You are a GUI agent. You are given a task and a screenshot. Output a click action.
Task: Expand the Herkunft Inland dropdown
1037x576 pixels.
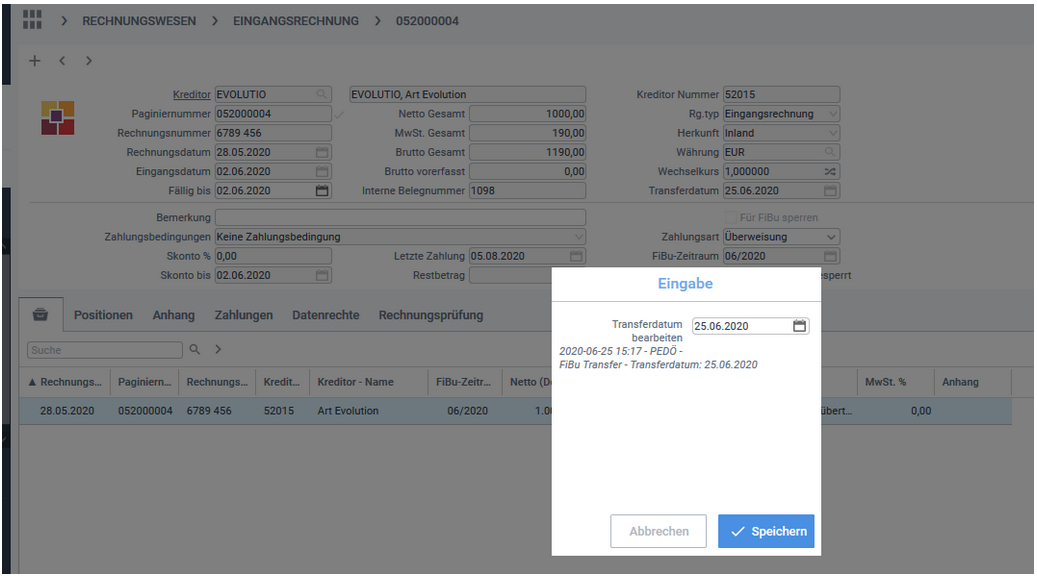(832, 133)
